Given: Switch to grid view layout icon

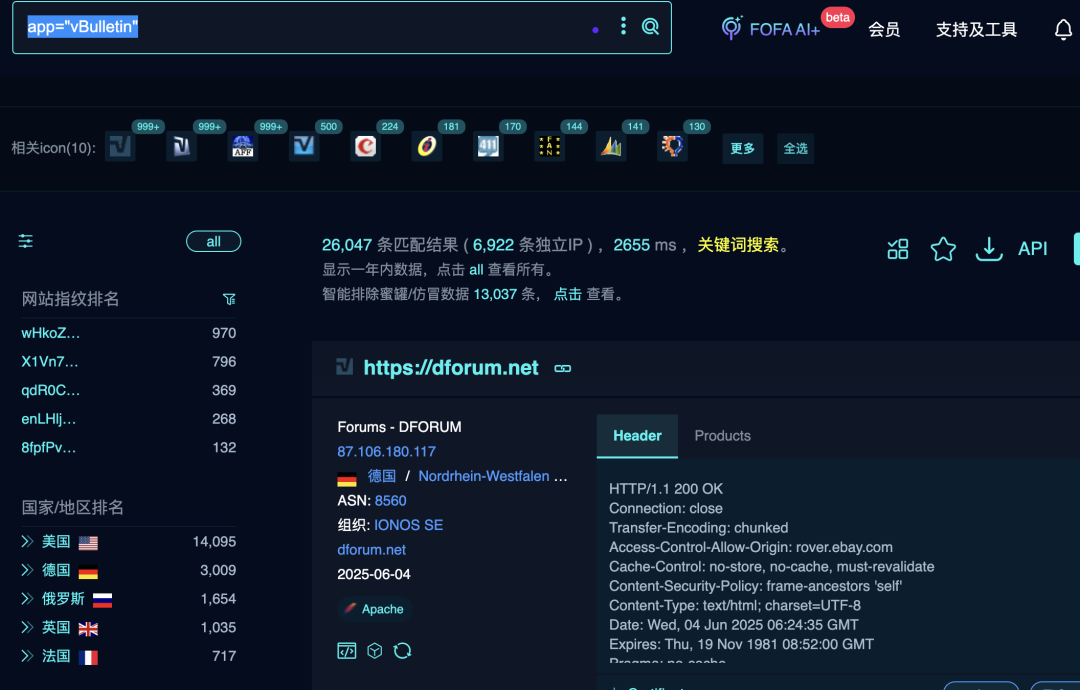Looking at the screenshot, I should [x=897, y=249].
